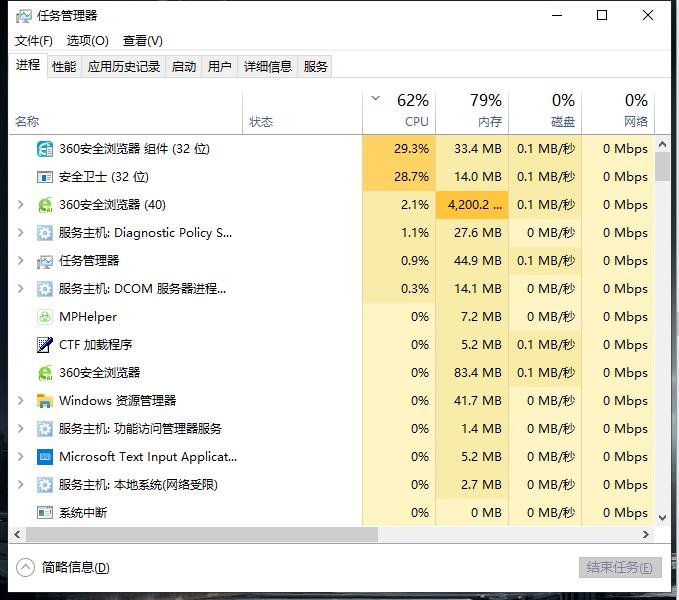Click the MPHelper process icon

(x=45, y=317)
